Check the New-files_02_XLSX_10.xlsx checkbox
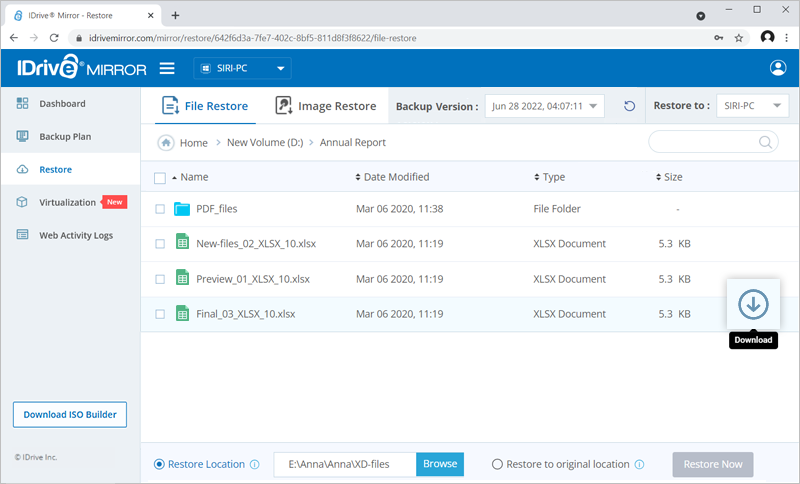Viewport: 800px width, 484px height. pos(160,244)
